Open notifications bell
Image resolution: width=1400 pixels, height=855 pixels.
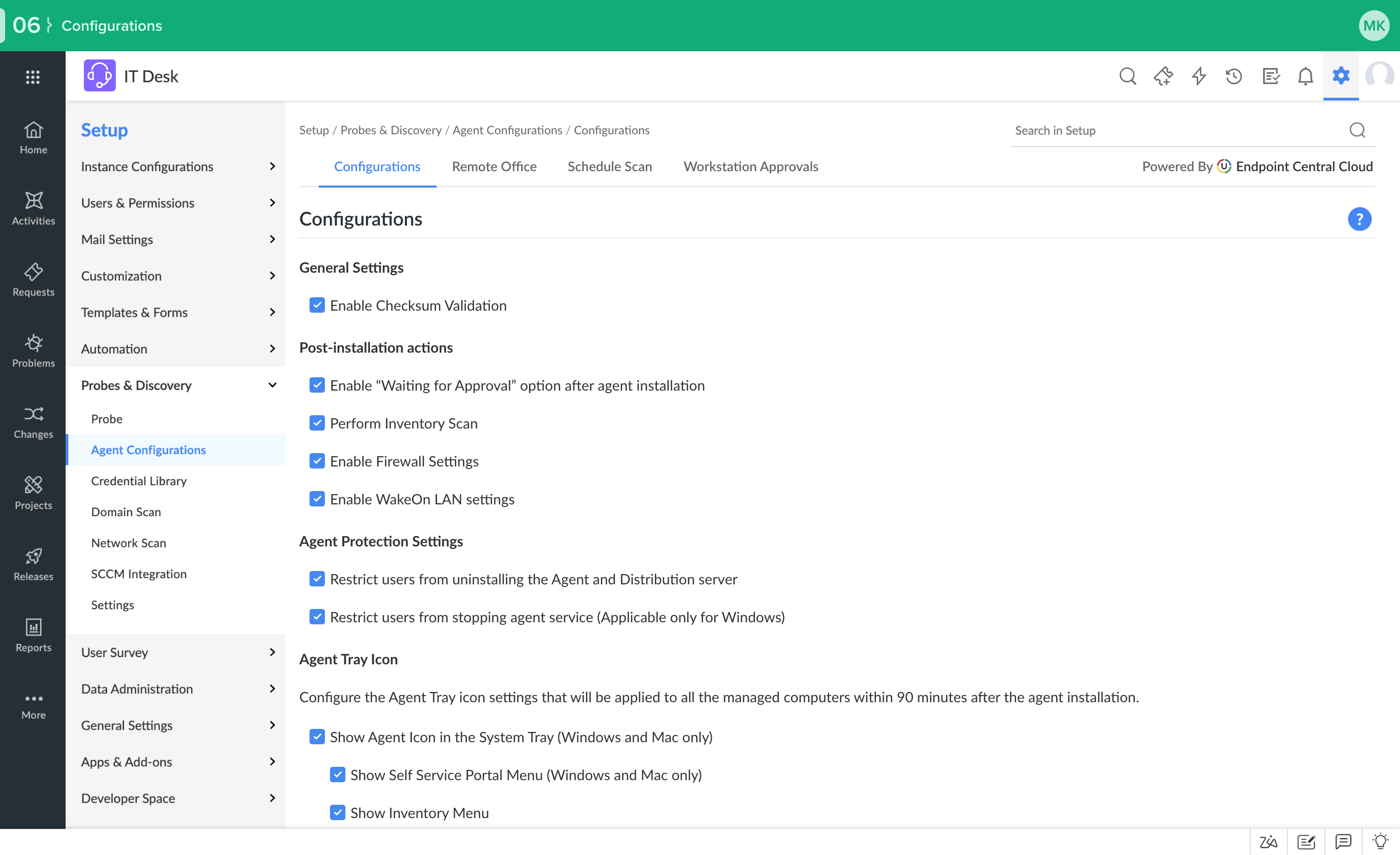pos(1306,76)
